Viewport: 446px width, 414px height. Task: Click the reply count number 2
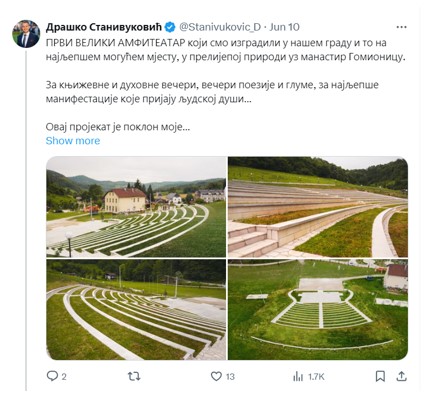pyautogui.click(x=64, y=377)
